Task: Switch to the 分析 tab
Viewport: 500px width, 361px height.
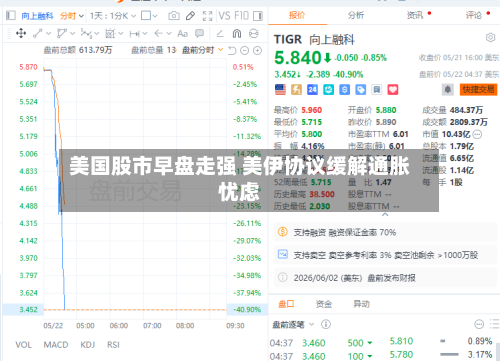Action: coord(356,15)
